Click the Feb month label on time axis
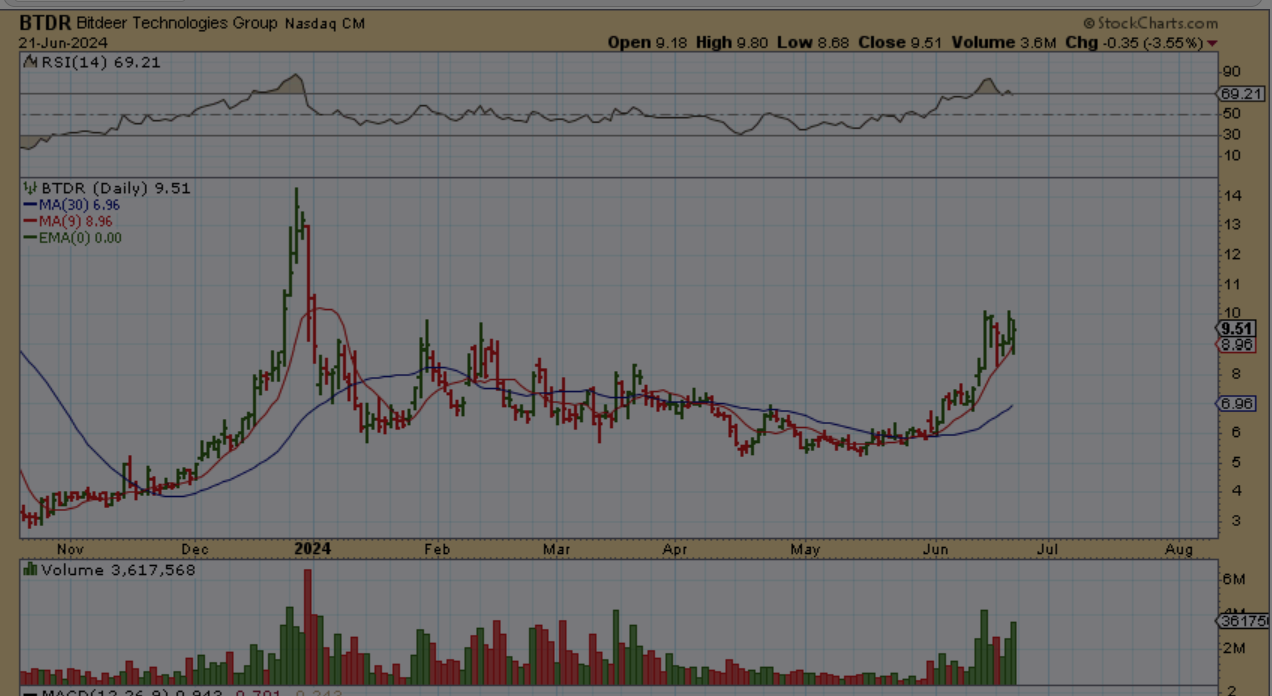1272x696 pixels. point(437,549)
